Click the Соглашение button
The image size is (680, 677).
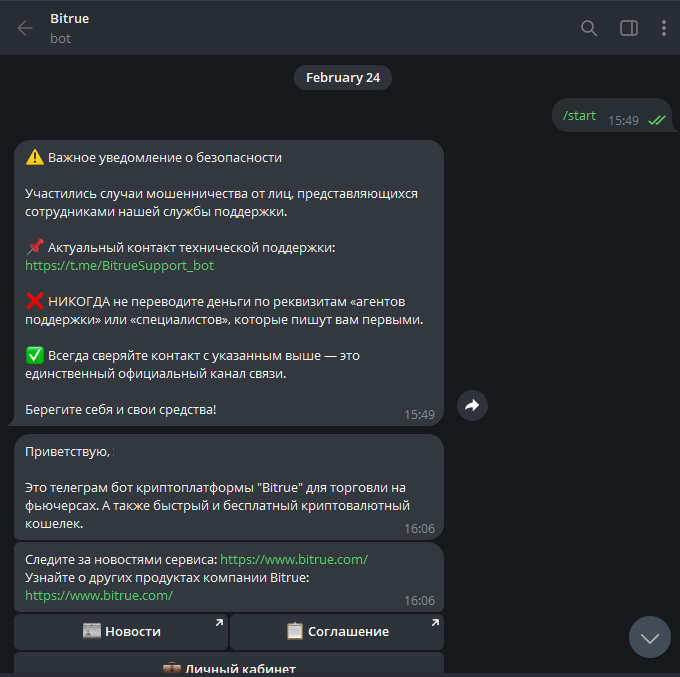[x=337, y=631]
